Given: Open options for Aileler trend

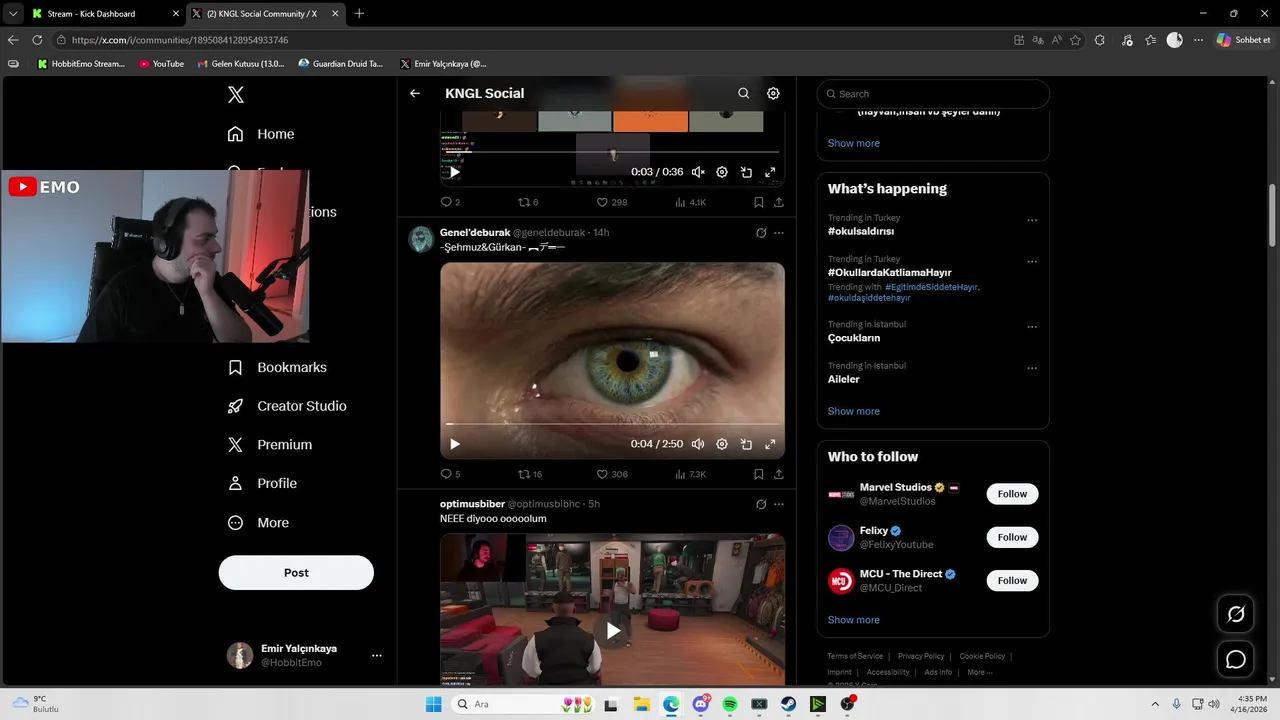Looking at the screenshot, I should point(1032,368).
